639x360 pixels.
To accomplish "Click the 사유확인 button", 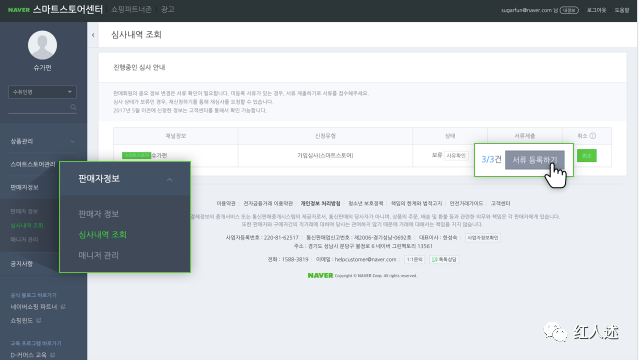I will [x=456, y=155].
